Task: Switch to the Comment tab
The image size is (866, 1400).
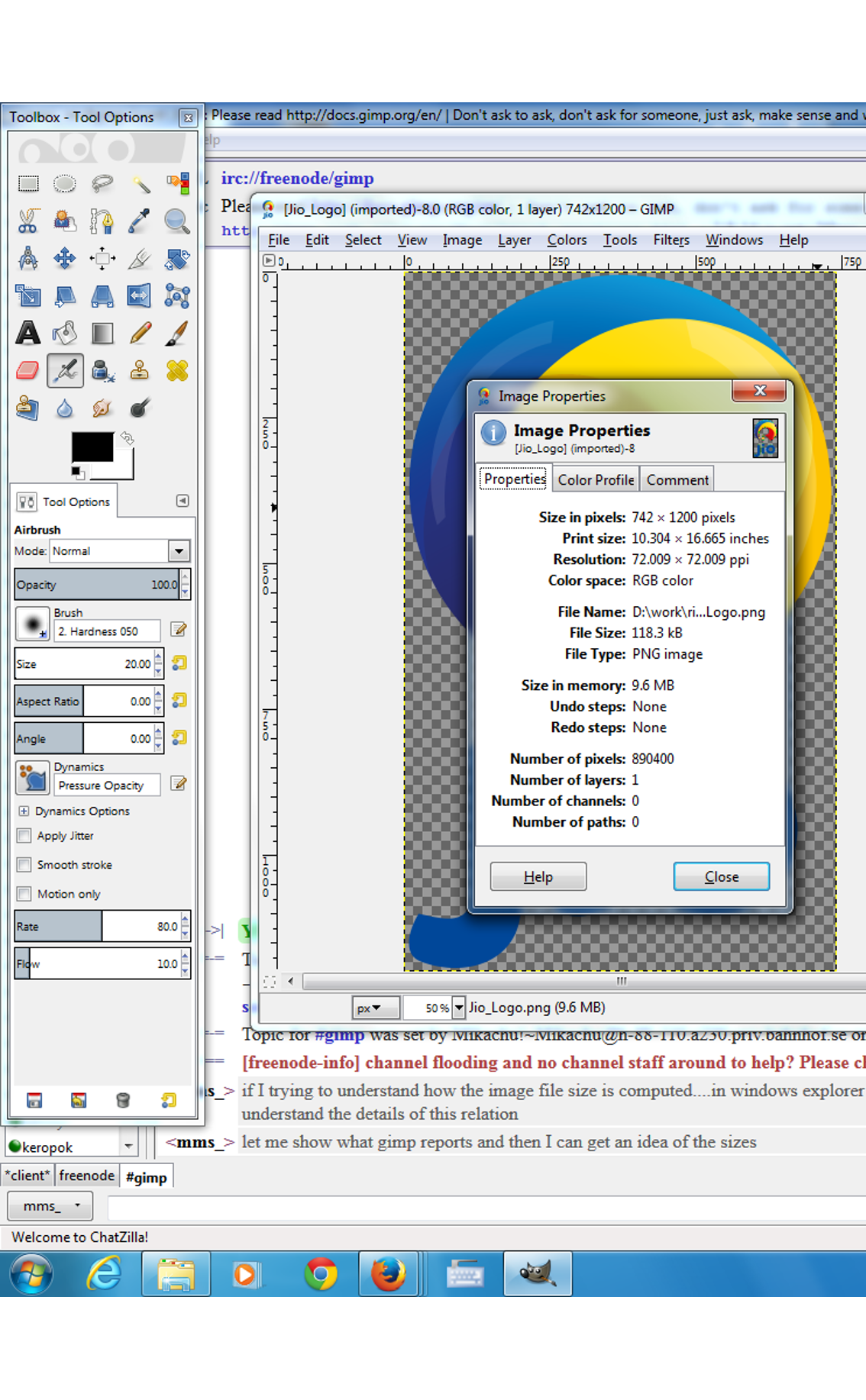Action: 677,479
